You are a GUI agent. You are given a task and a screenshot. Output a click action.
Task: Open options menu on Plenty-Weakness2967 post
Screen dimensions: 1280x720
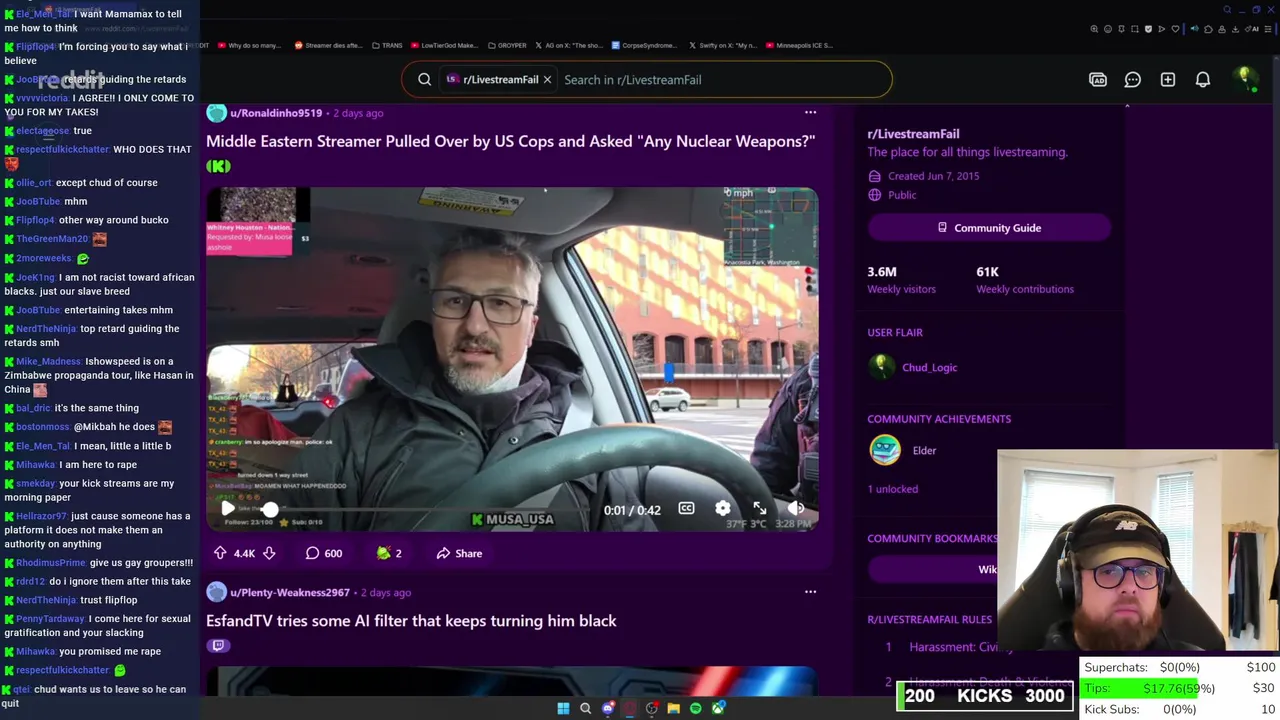coord(810,592)
